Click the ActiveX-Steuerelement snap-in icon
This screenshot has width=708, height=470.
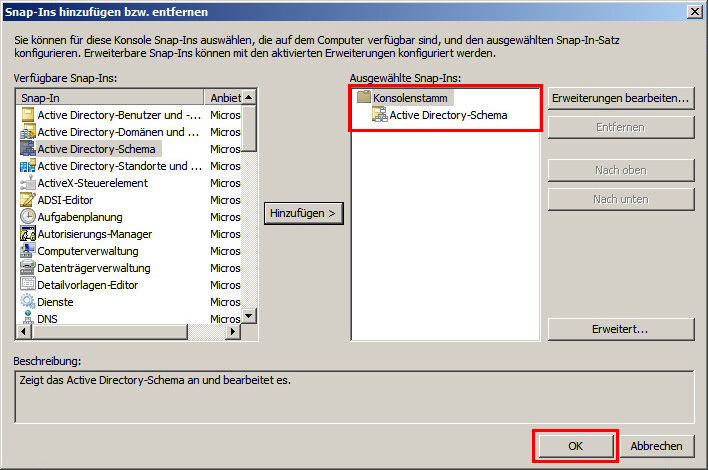point(28,183)
